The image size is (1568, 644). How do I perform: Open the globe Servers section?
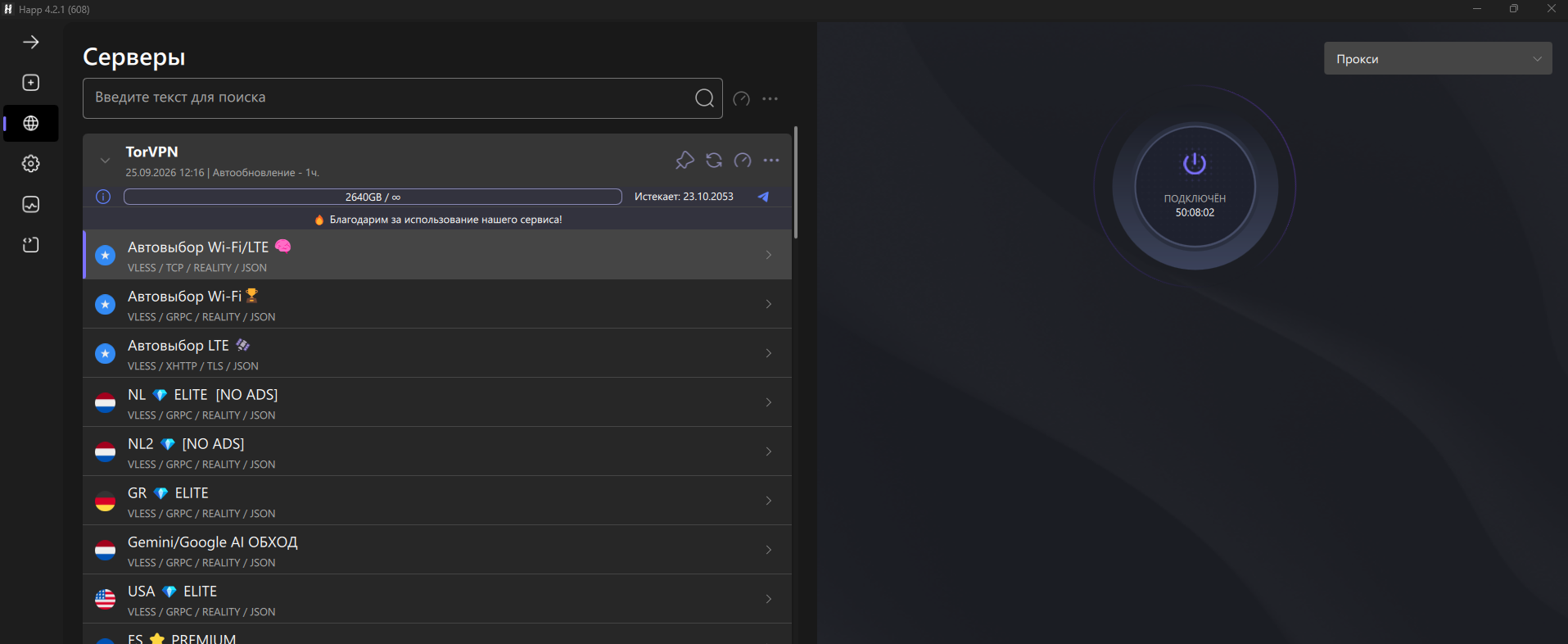[x=31, y=123]
